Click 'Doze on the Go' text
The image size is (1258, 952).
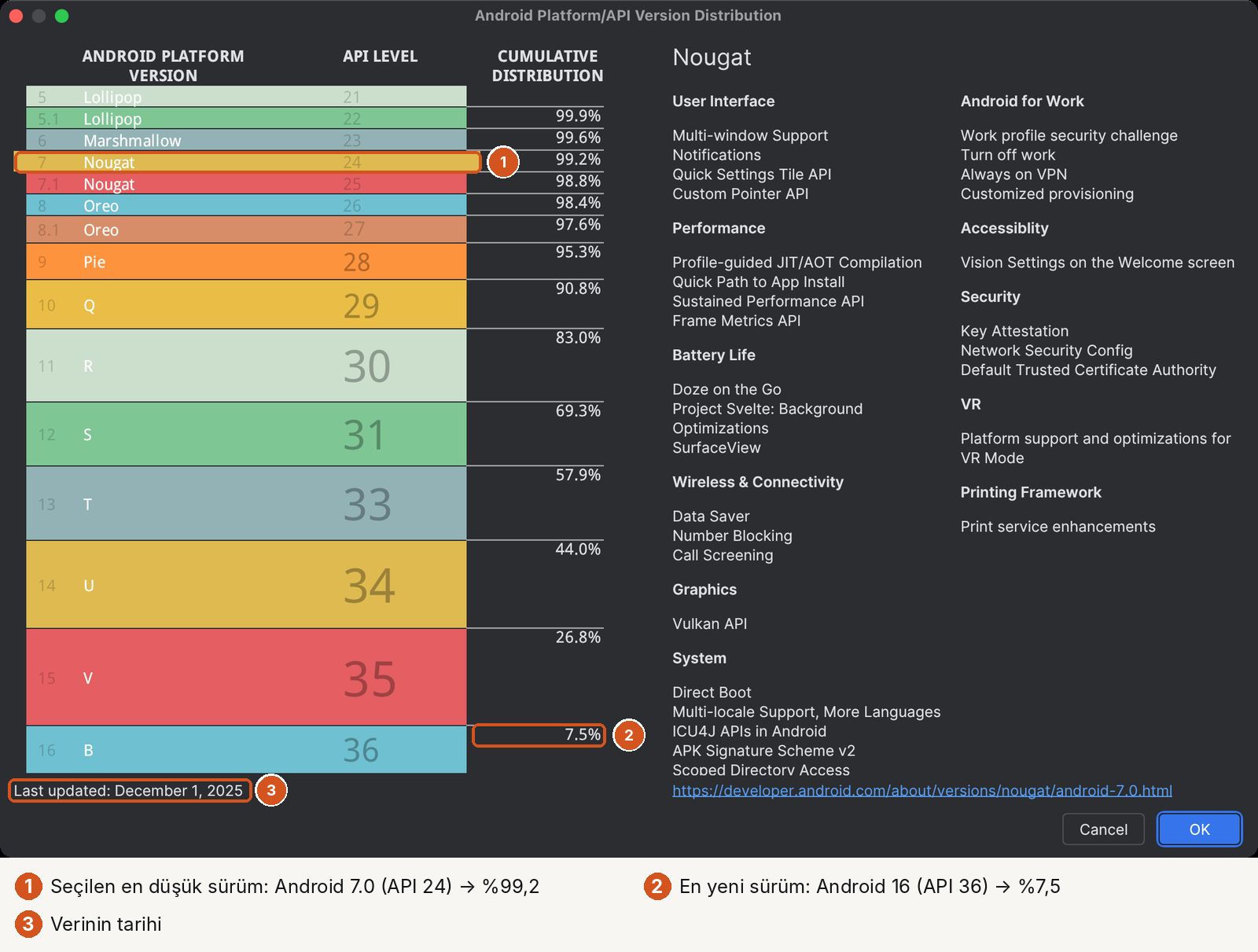726,389
